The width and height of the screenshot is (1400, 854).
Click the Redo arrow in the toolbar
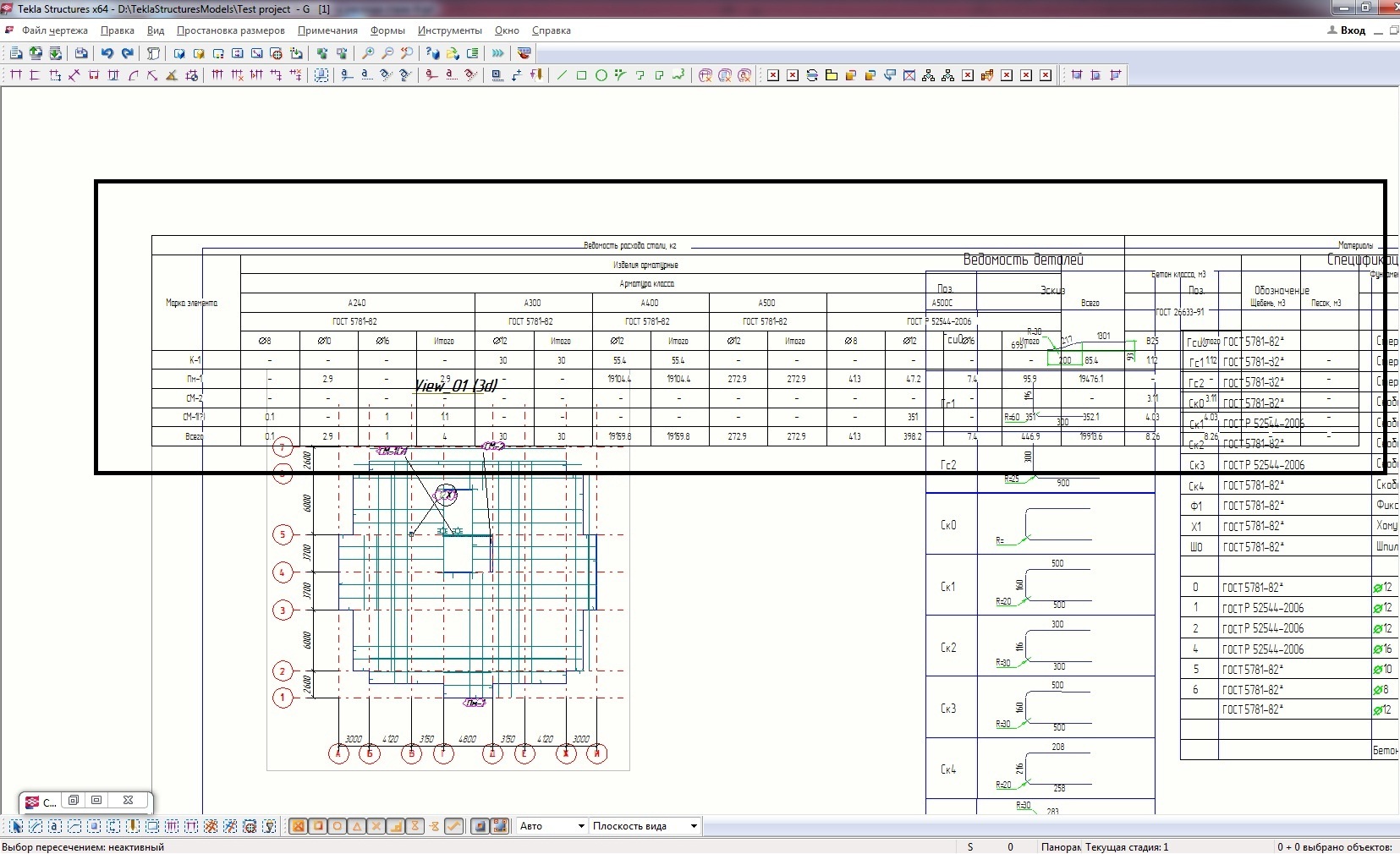click(x=128, y=53)
